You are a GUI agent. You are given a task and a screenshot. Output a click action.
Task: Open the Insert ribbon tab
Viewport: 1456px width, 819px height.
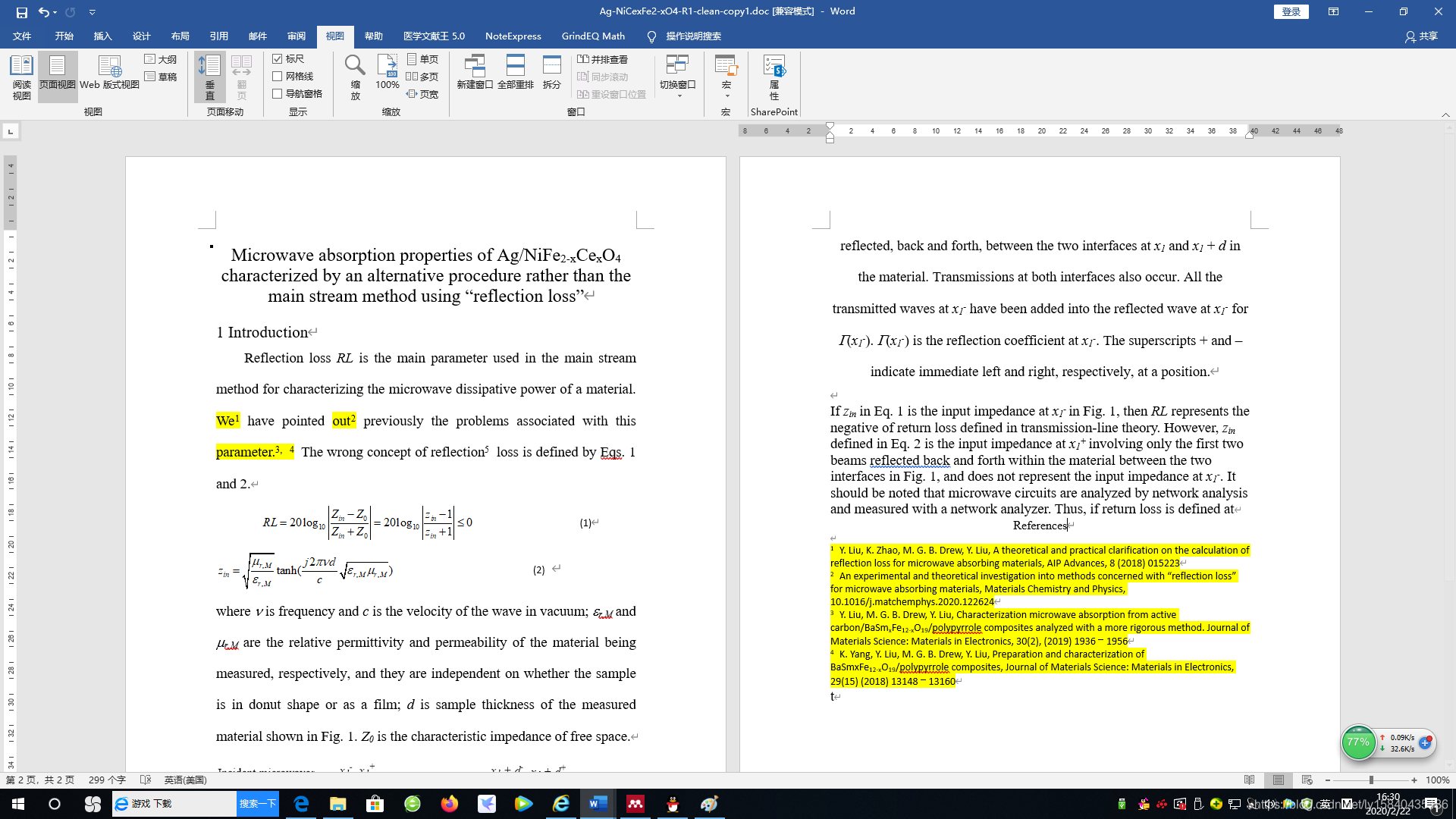[x=102, y=36]
